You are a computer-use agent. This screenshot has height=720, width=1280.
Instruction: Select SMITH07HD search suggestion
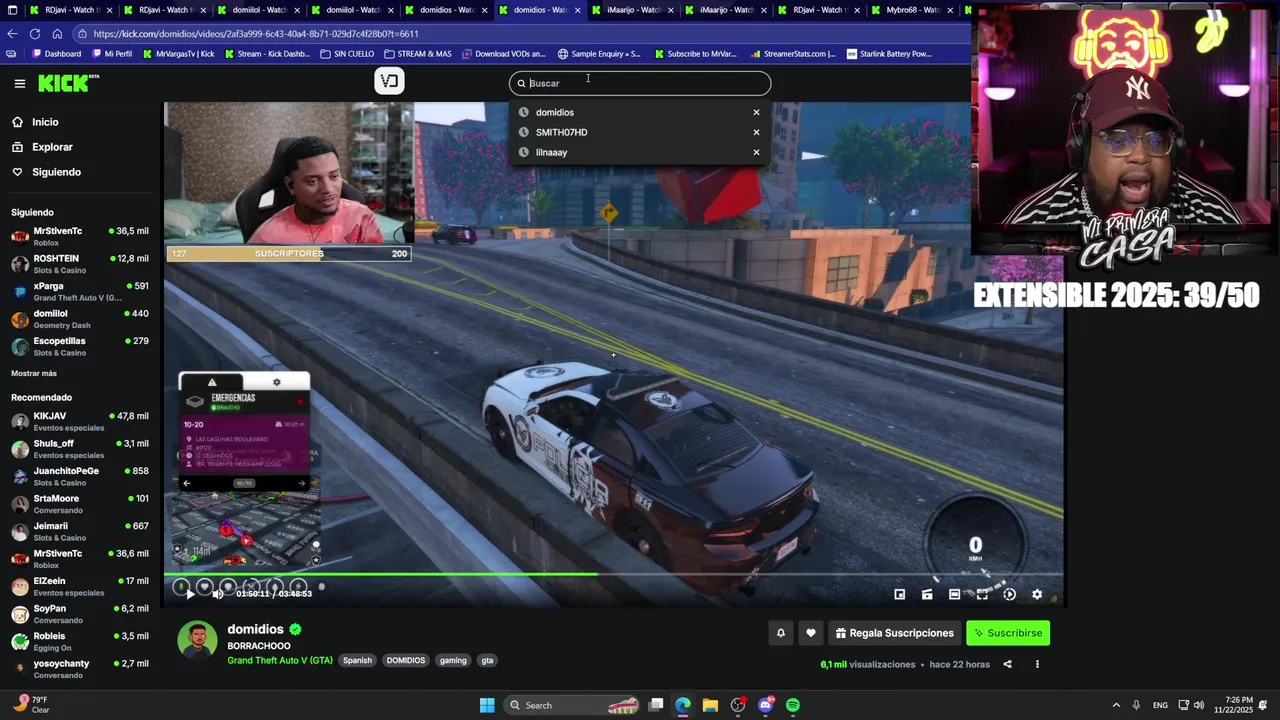point(561,132)
